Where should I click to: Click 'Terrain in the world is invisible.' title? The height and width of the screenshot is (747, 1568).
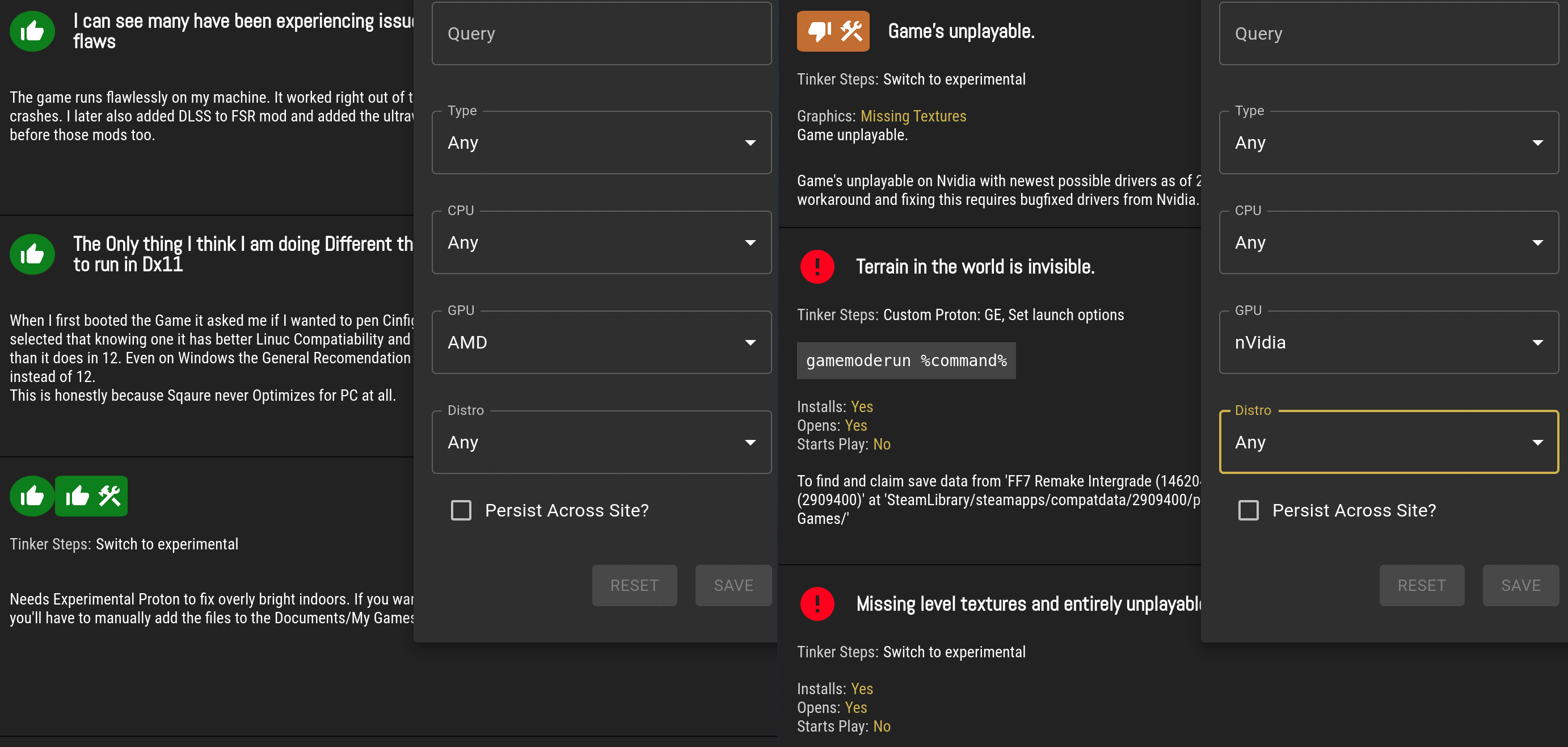pos(975,266)
